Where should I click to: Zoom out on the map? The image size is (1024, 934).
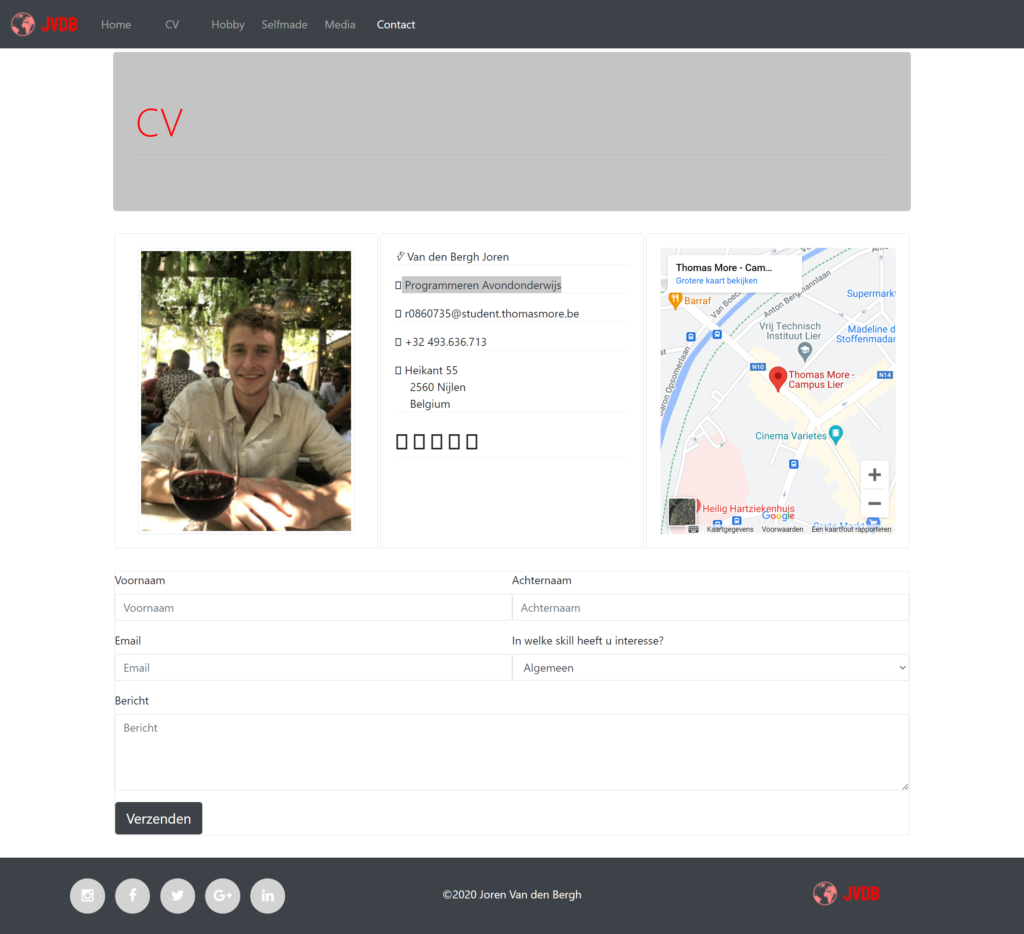pyautogui.click(x=874, y=504)
